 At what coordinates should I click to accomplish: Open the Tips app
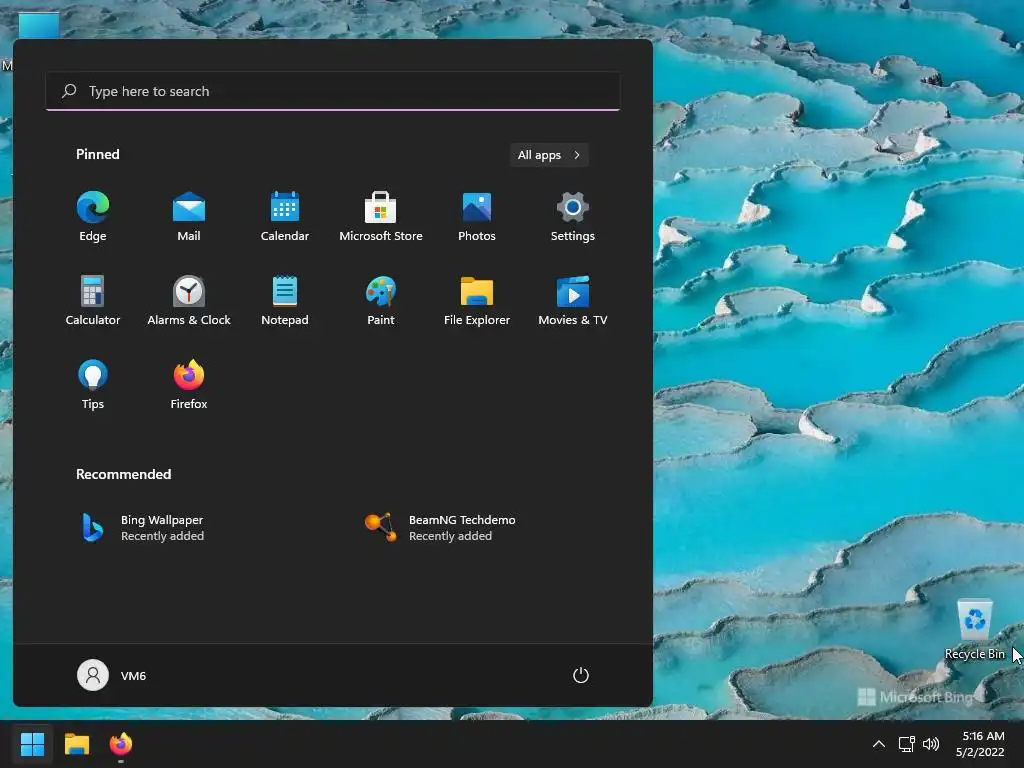(x=93, y=385)
